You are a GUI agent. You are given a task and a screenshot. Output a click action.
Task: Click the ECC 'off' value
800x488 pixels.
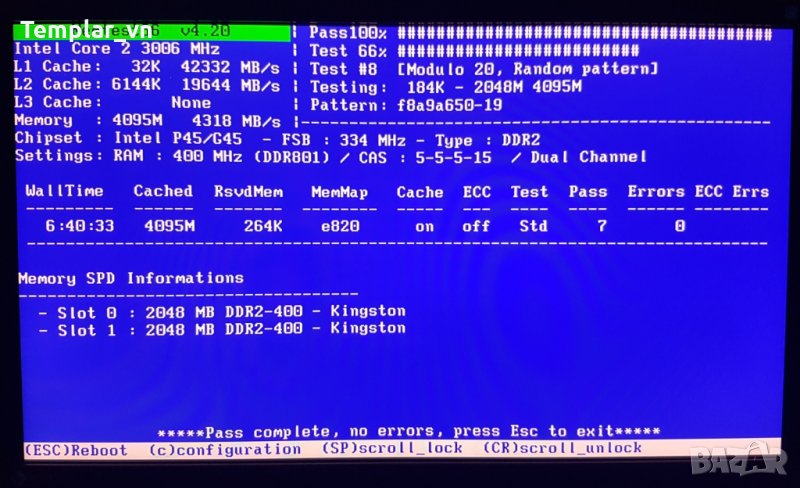(476, 226)
